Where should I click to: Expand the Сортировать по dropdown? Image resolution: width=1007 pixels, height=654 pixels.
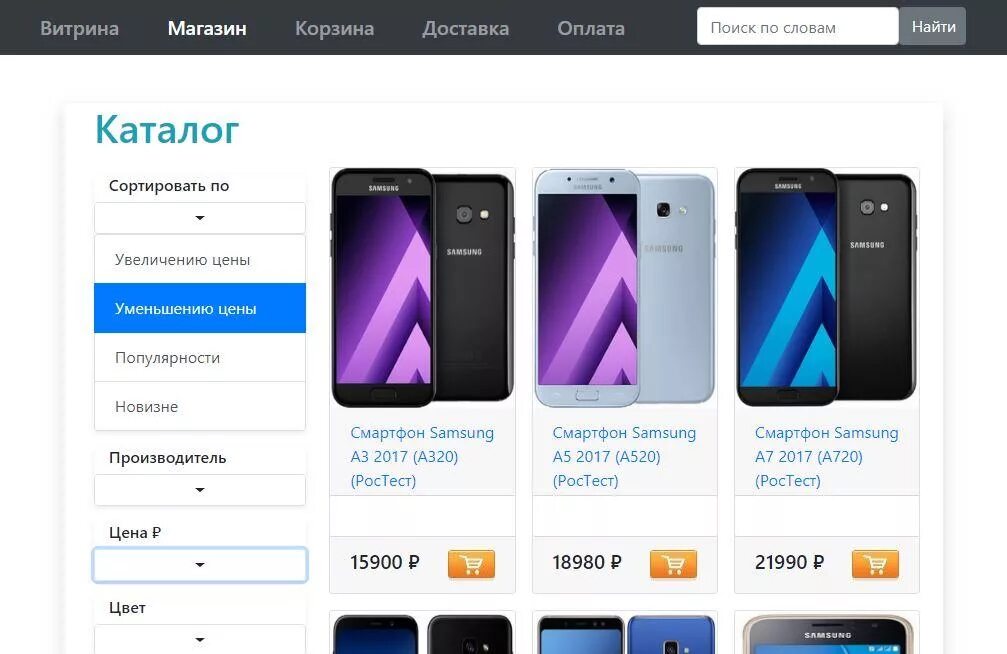coord(200,218)
